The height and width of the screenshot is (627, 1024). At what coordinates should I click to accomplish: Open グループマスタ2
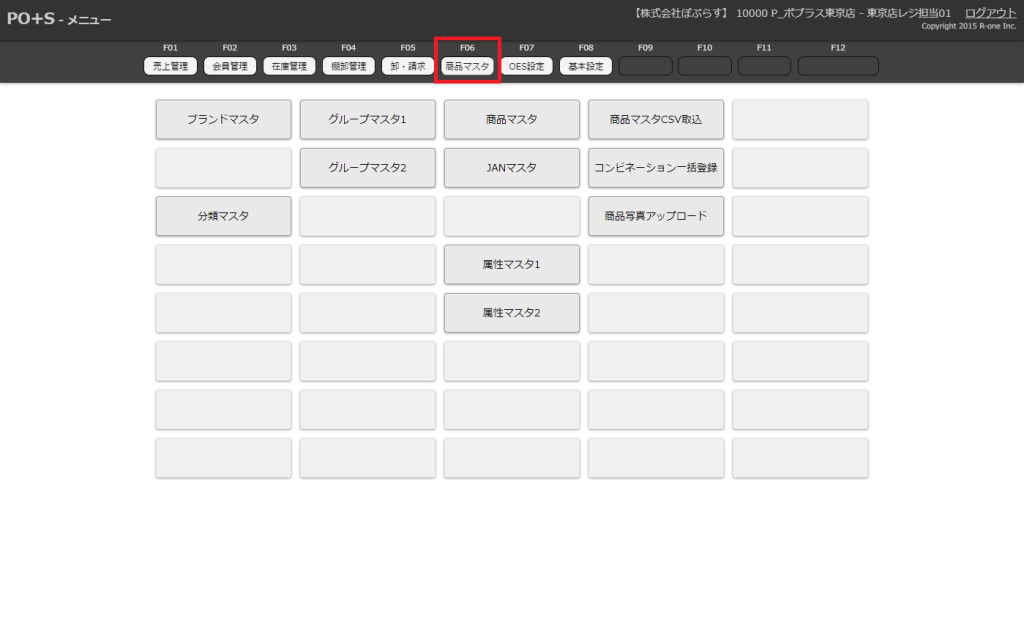(x=367, y=168)
